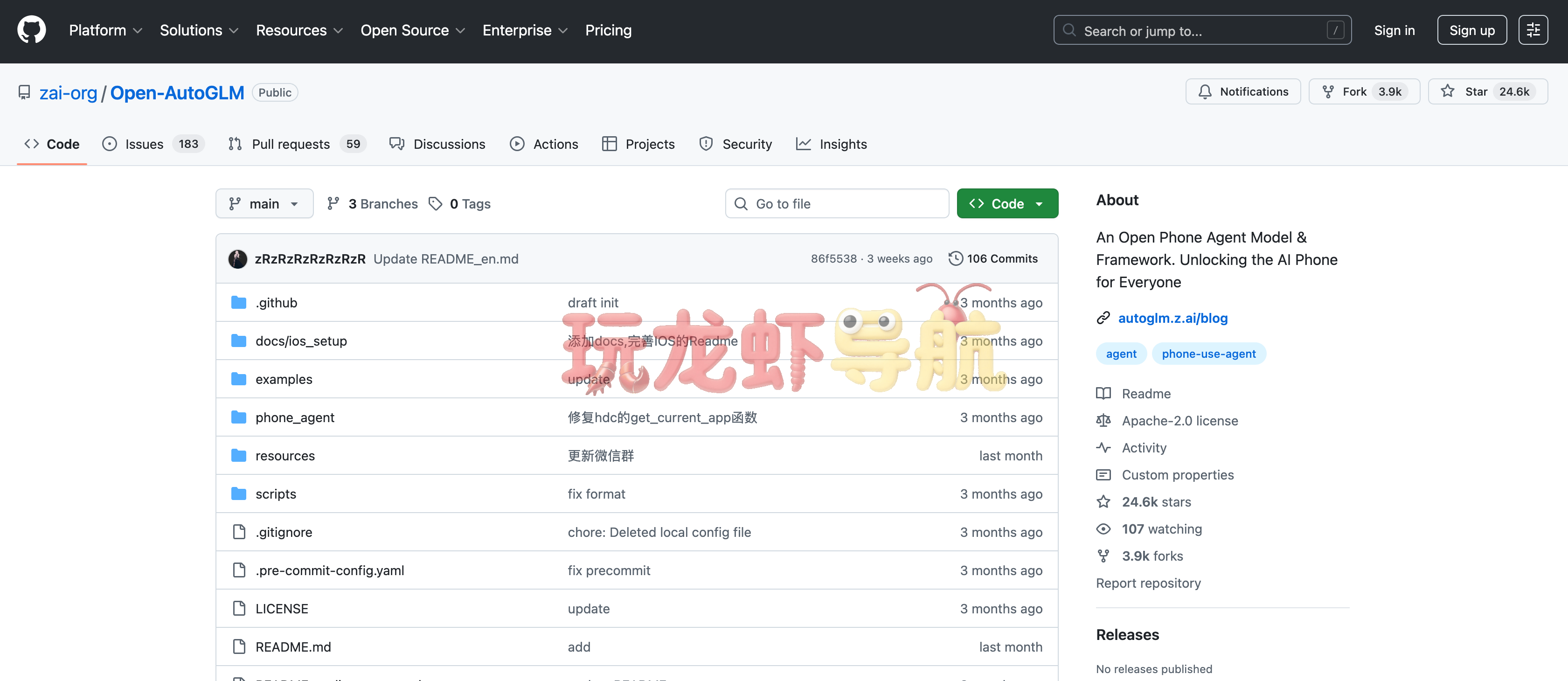Click the Sign in link
This screenshot has height=681, width=1568.
click(1394, 30)
